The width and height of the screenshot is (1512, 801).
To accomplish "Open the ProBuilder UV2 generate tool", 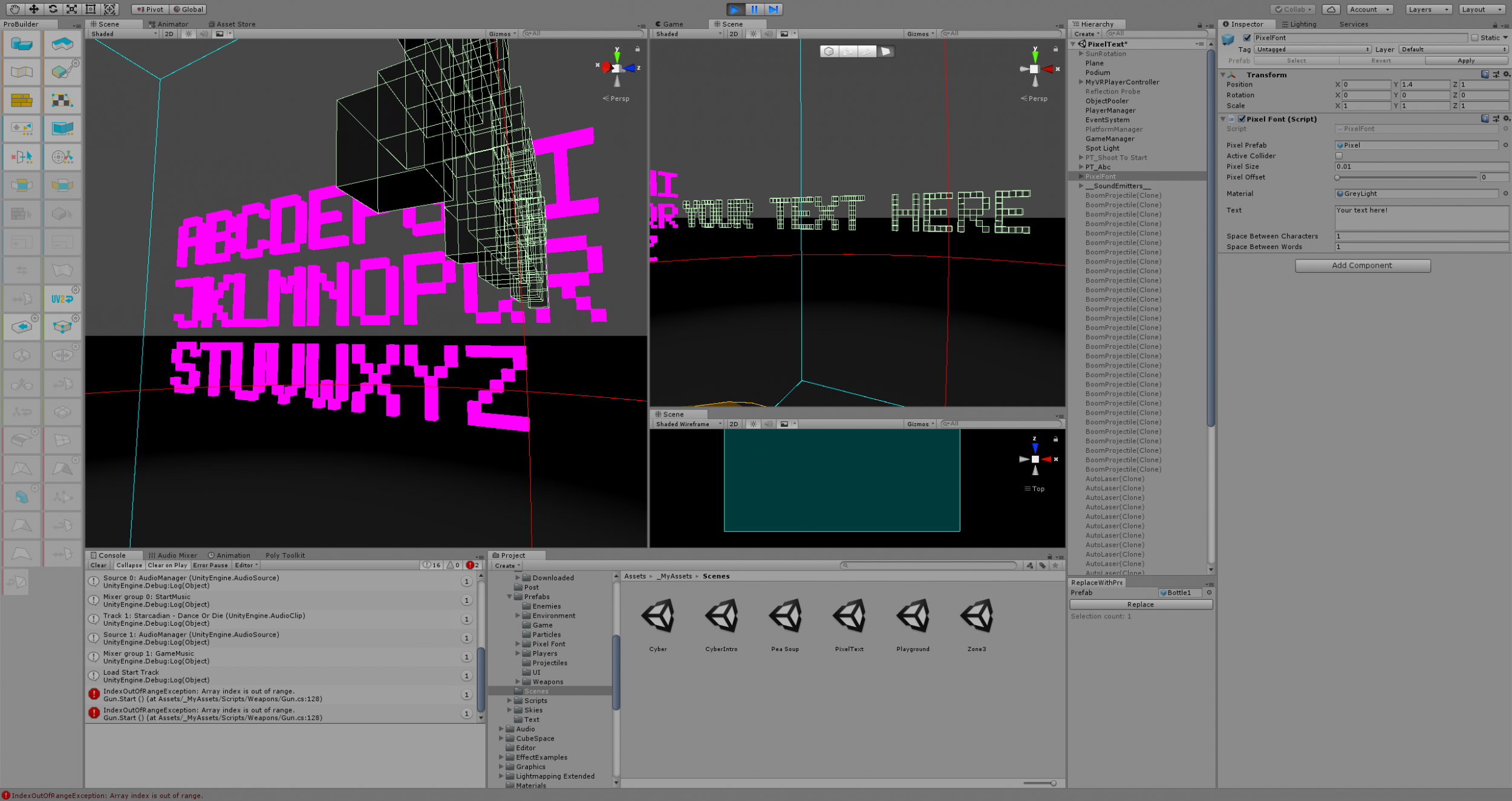I will pyautogui.click(x=62, y=299).
